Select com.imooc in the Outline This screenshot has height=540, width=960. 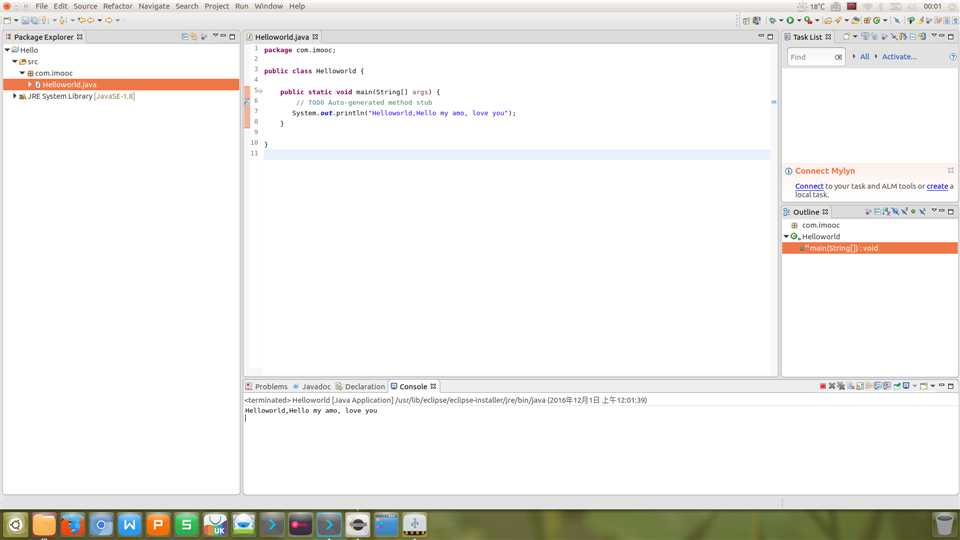click(x=820, y=225)
